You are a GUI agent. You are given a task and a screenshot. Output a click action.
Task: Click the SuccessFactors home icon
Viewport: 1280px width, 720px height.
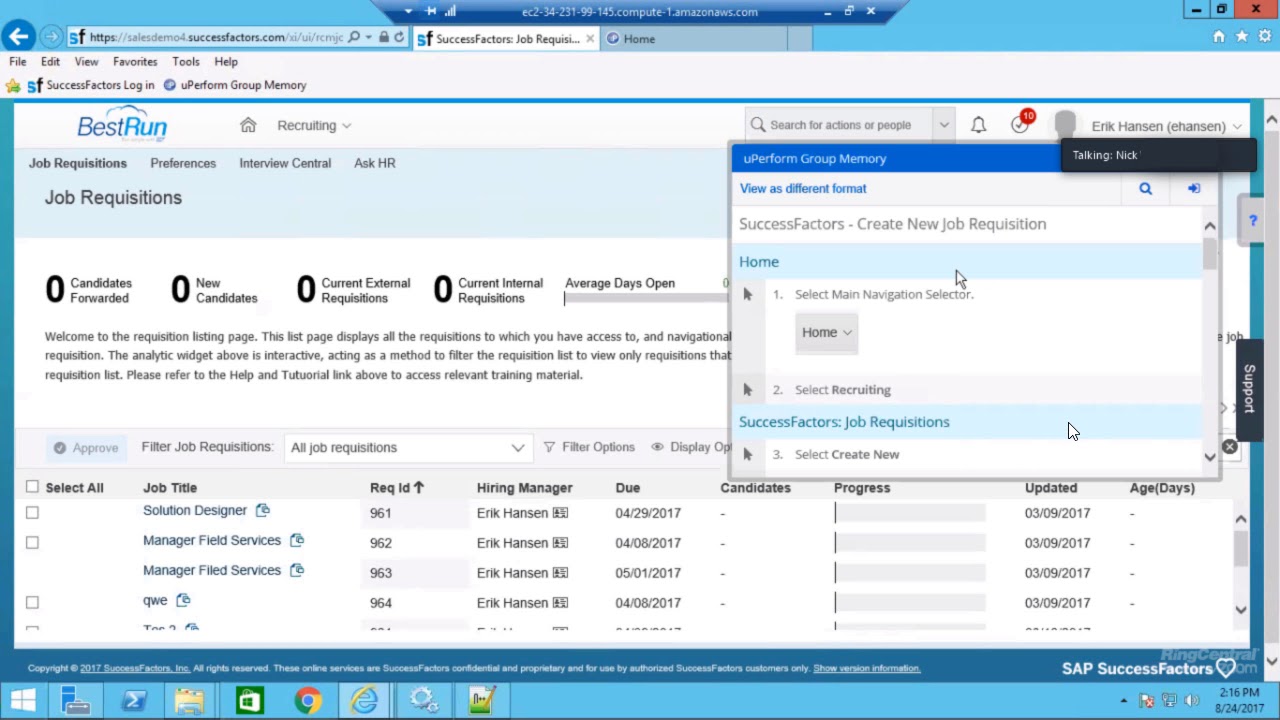(x=248, y=125)
